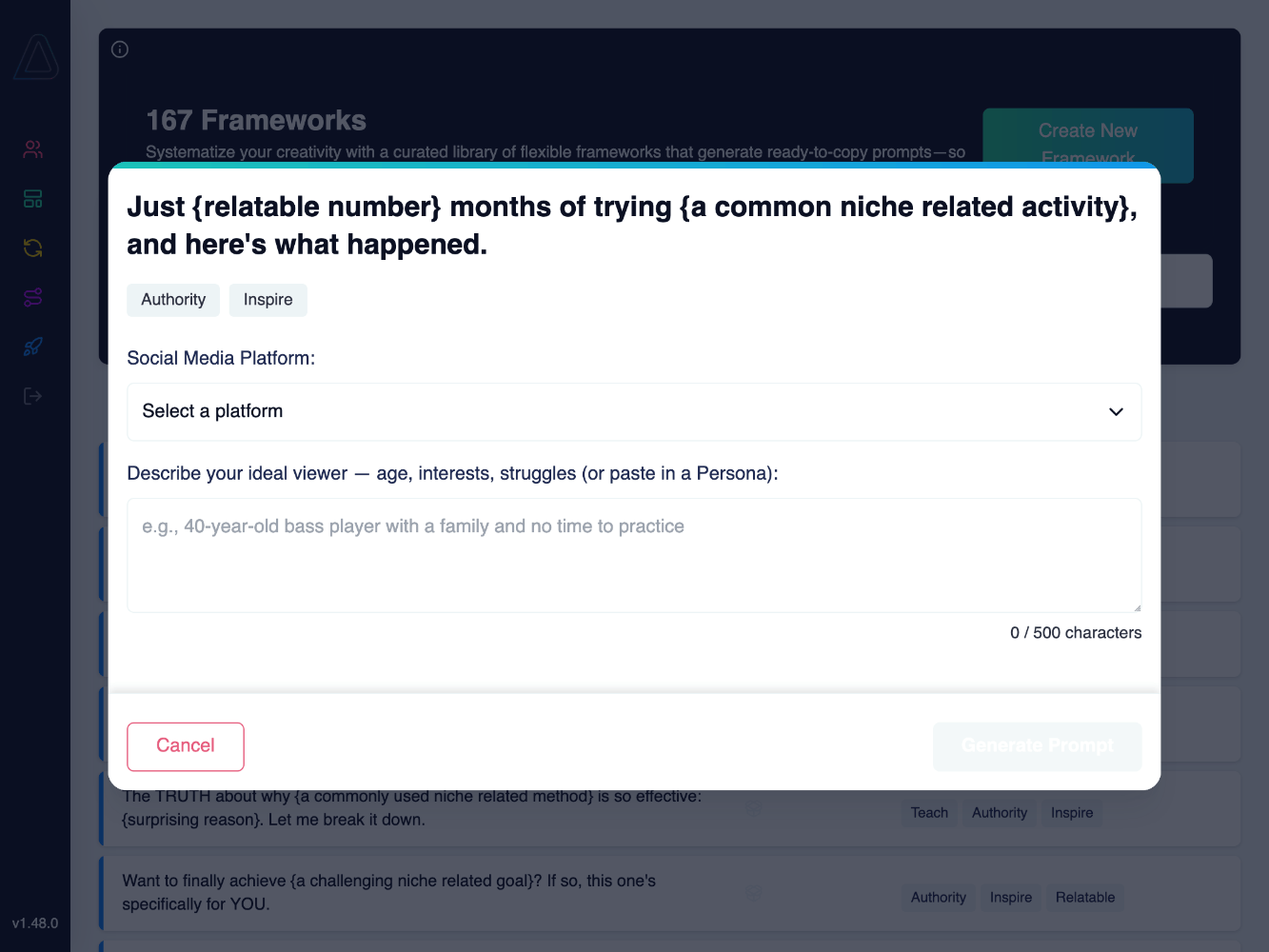Open the Select a platform dropdown
Screen dimensions: 1269x952
point(634,411)
